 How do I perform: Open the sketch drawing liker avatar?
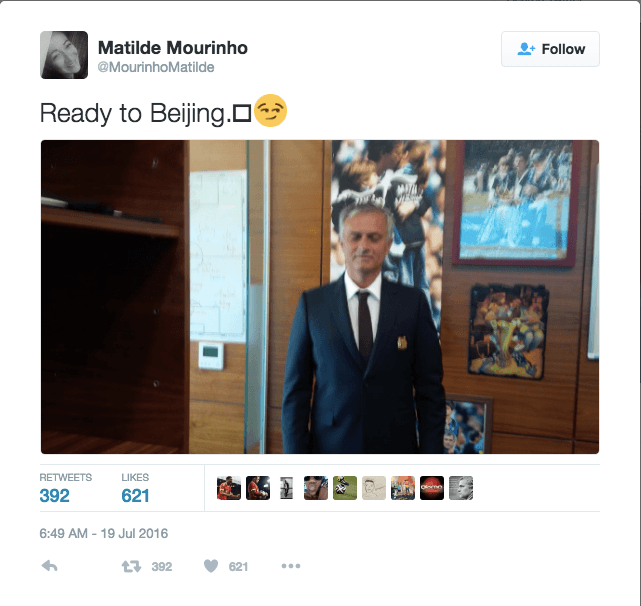tap(374, 488)
